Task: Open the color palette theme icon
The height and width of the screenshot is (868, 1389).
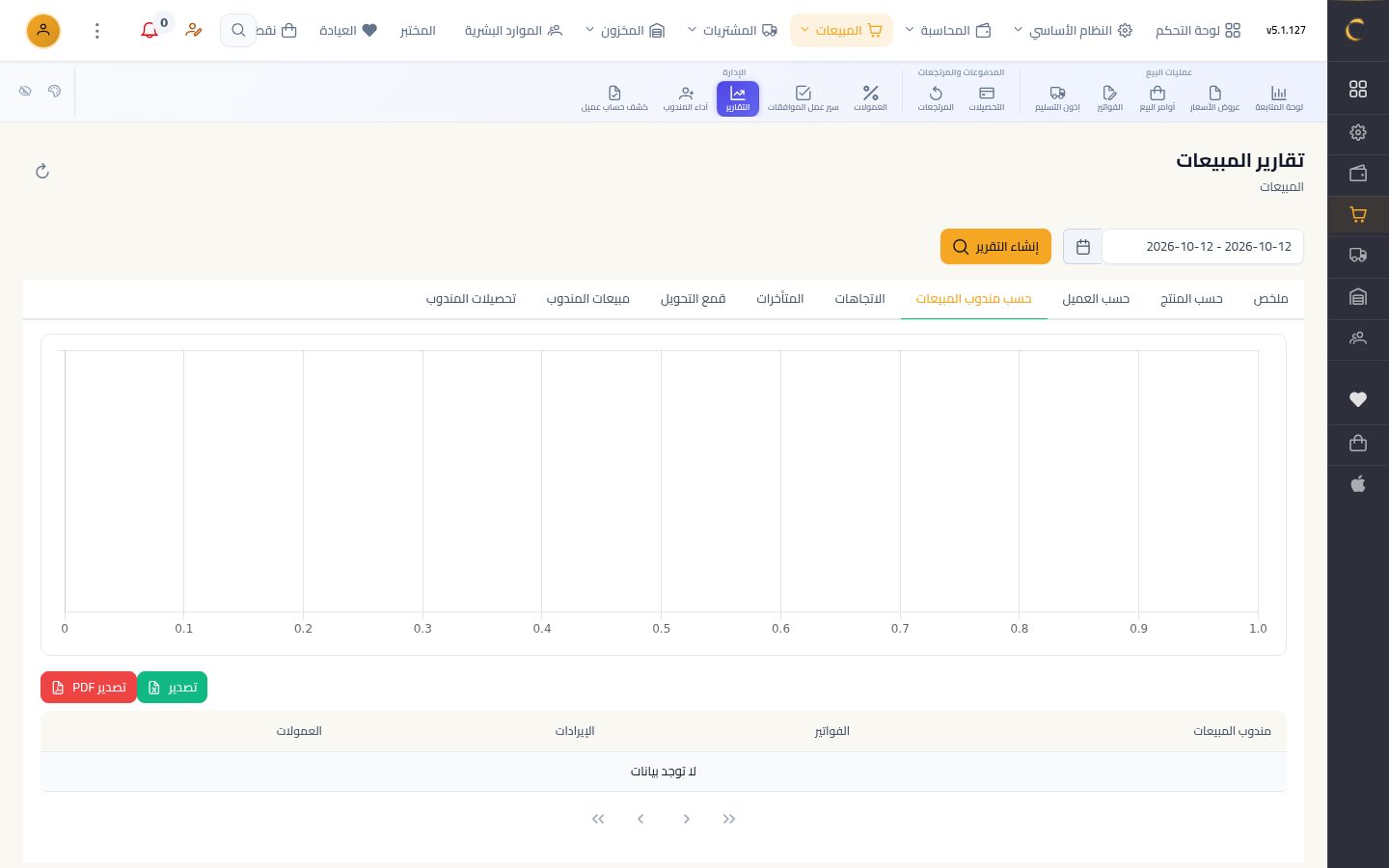Action: 54,91
